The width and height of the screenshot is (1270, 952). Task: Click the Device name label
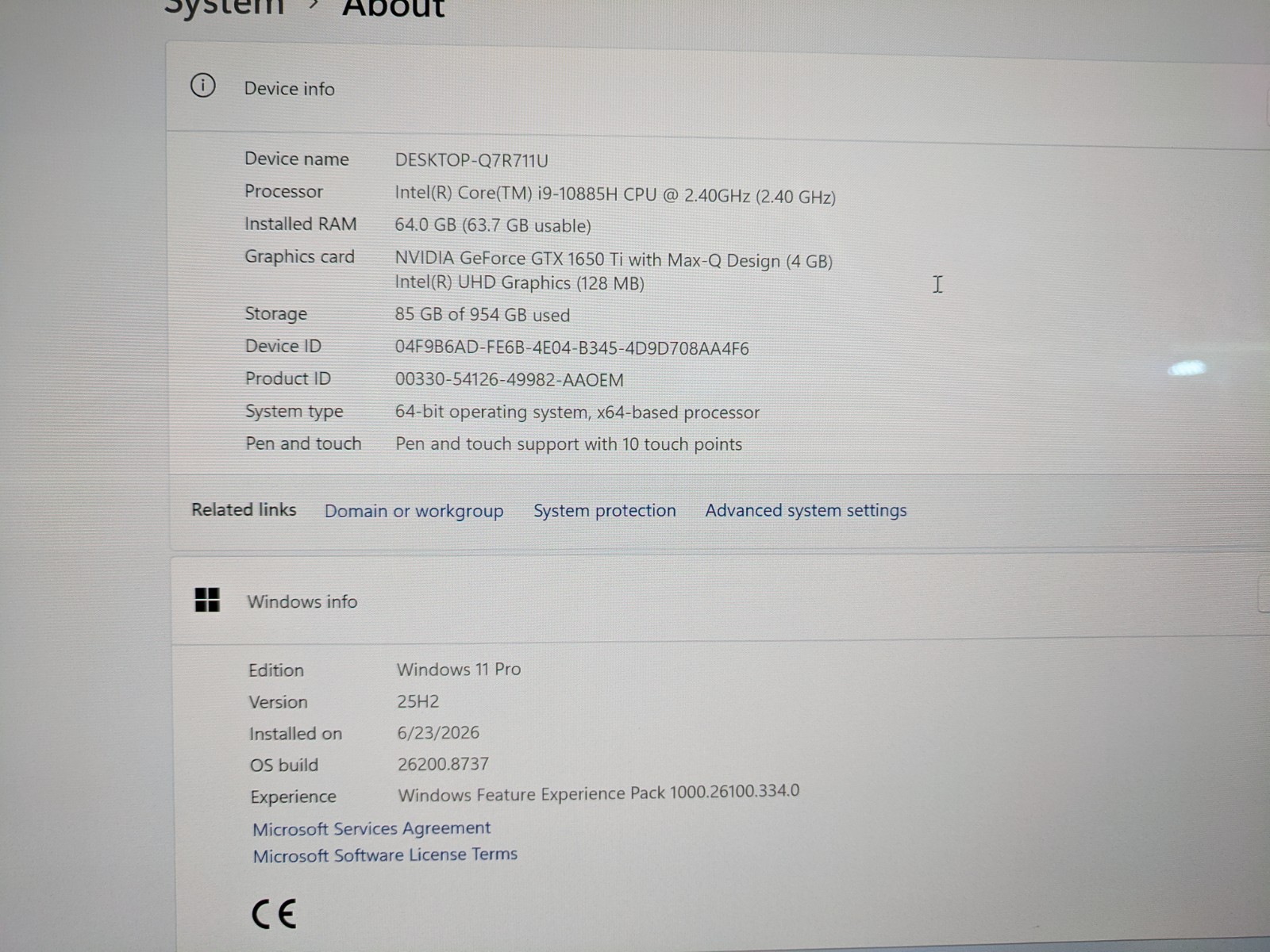click(296, 159)
